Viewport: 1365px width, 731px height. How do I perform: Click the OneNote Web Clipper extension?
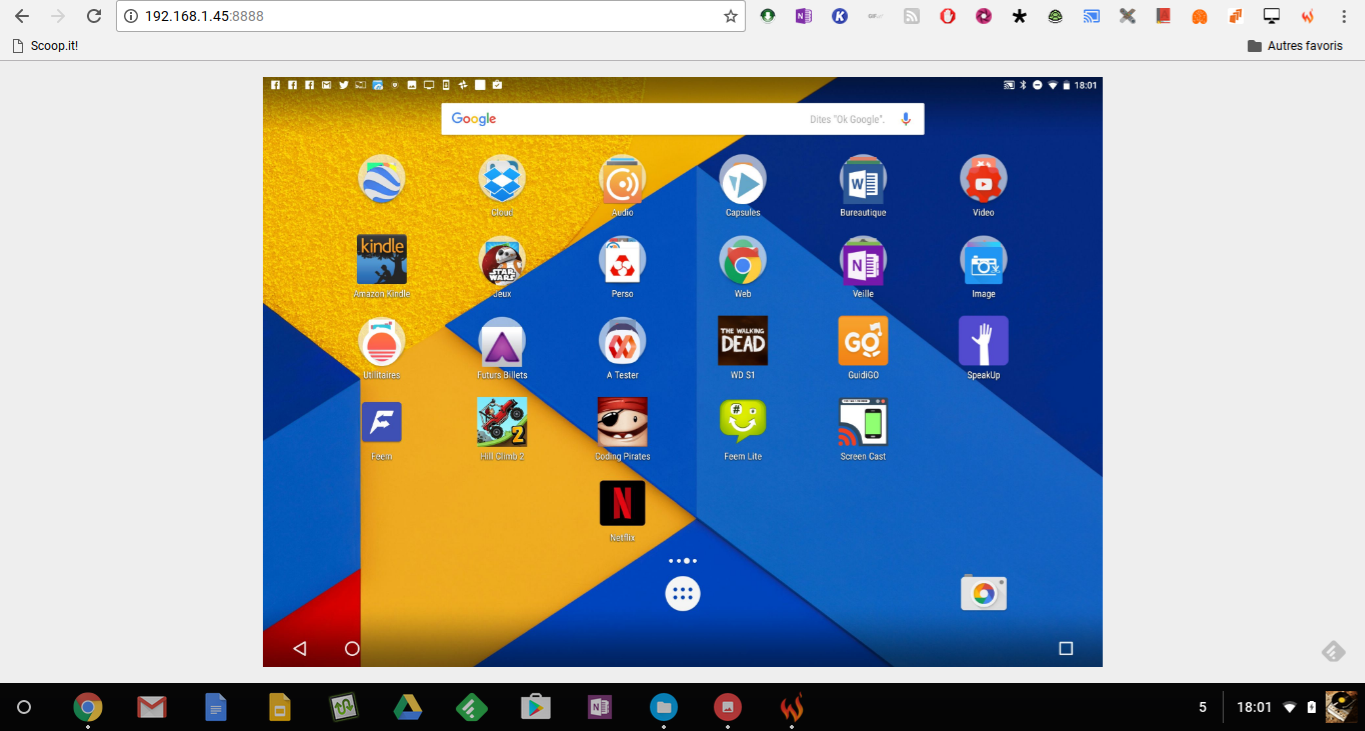pyautogui.click(x=803, y=16)
